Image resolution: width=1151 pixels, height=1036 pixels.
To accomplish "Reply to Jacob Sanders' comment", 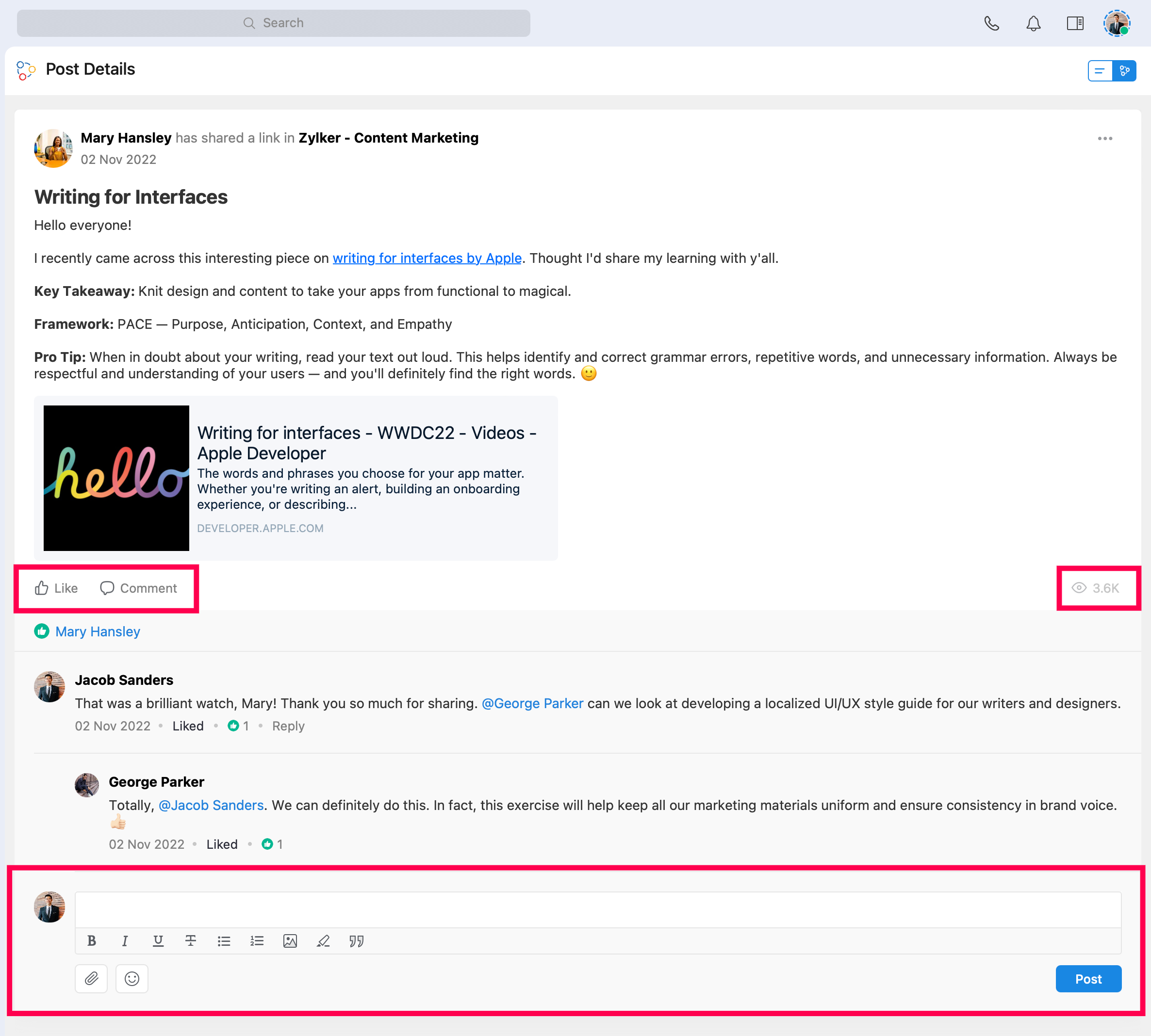I will click(x=288, y=727).
